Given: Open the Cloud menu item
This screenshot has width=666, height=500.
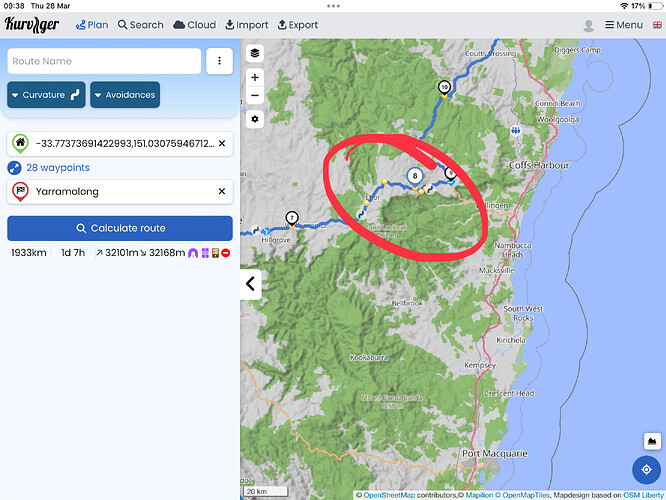Looking at the screenshot, I should pos(194,25).
